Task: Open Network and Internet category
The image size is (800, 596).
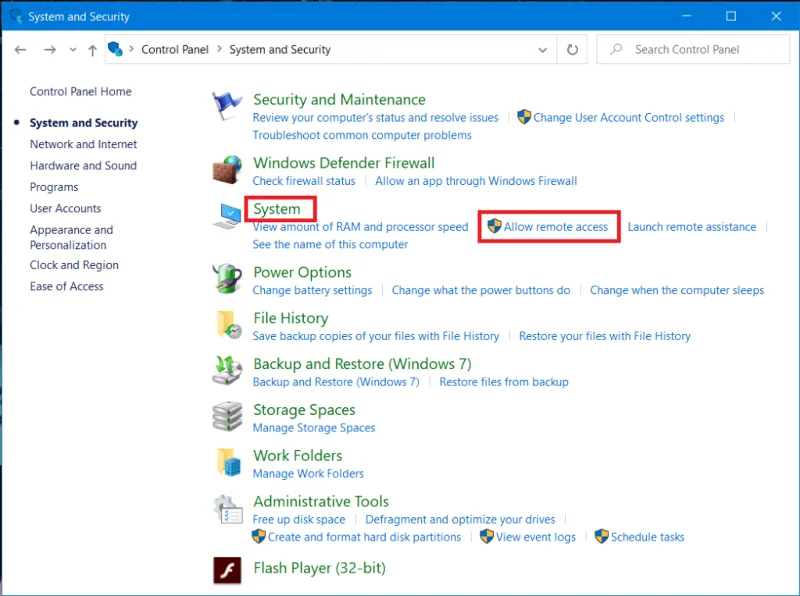Action: 83,144
